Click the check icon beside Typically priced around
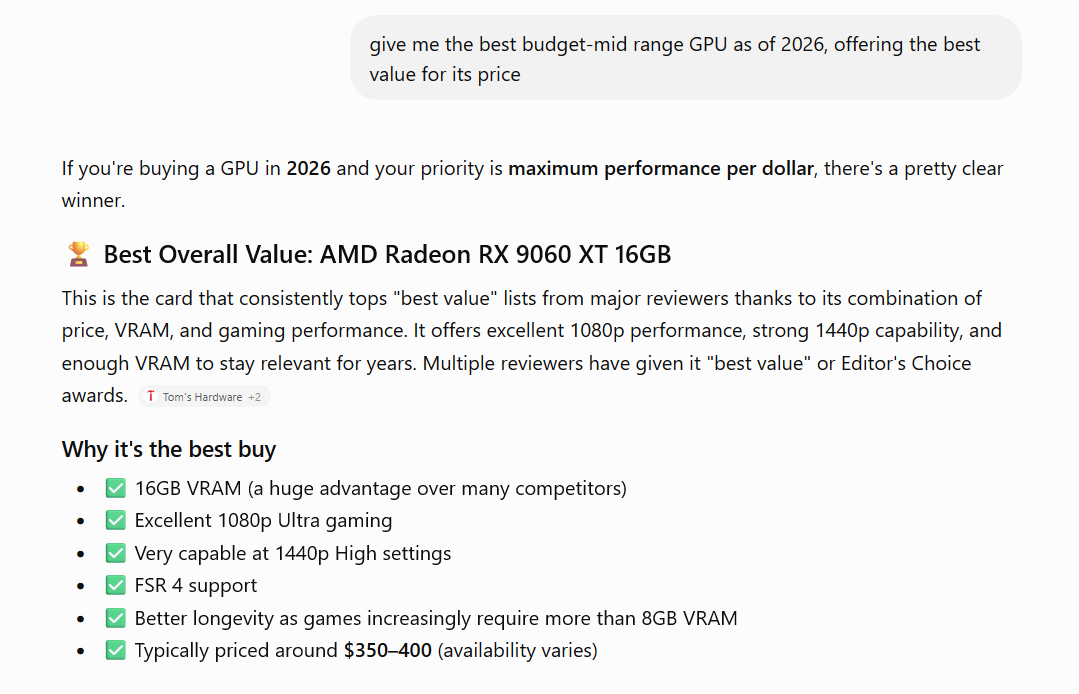 [116, 650]
